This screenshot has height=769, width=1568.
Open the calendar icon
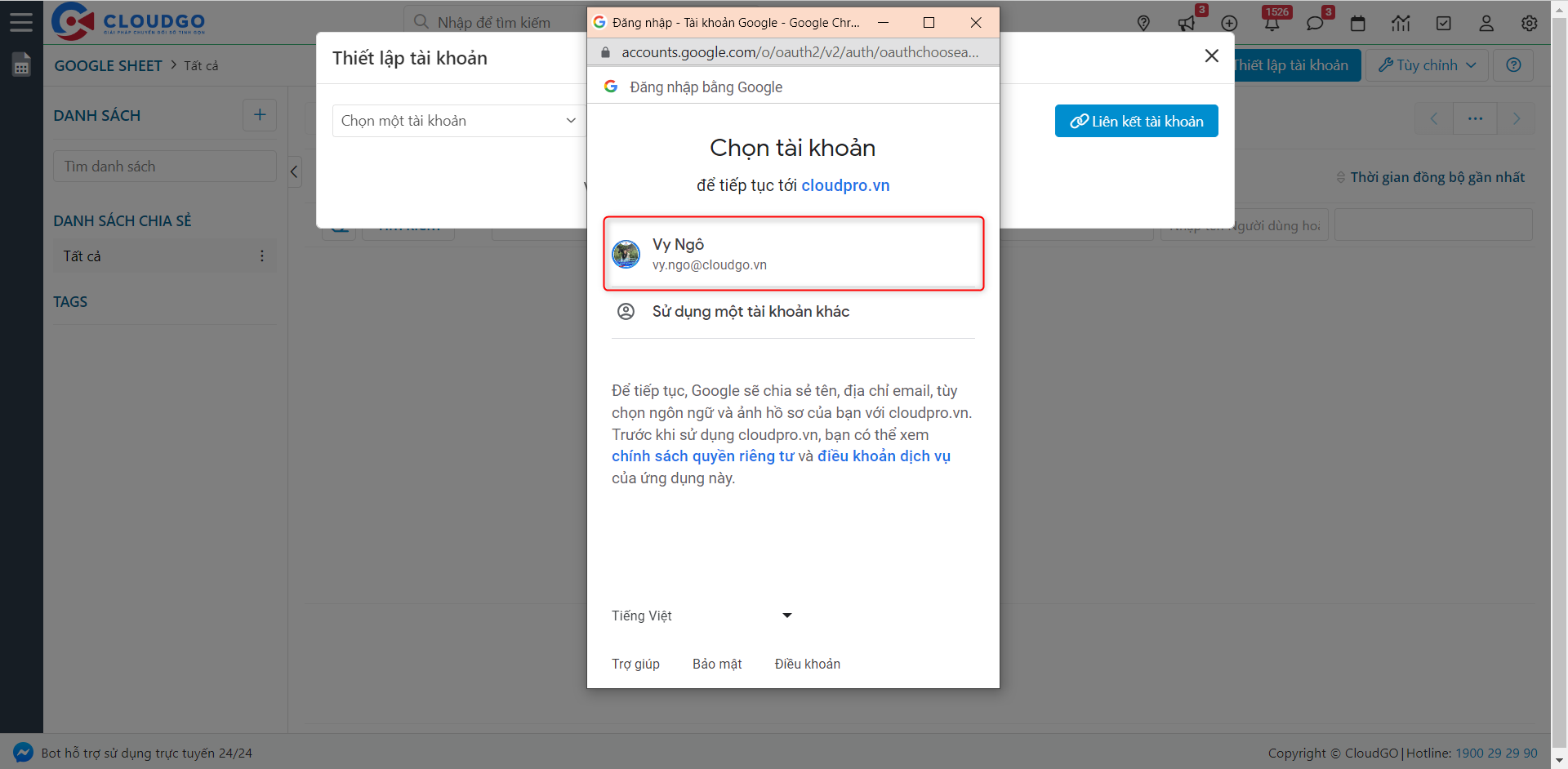(x=1358, y=23)
